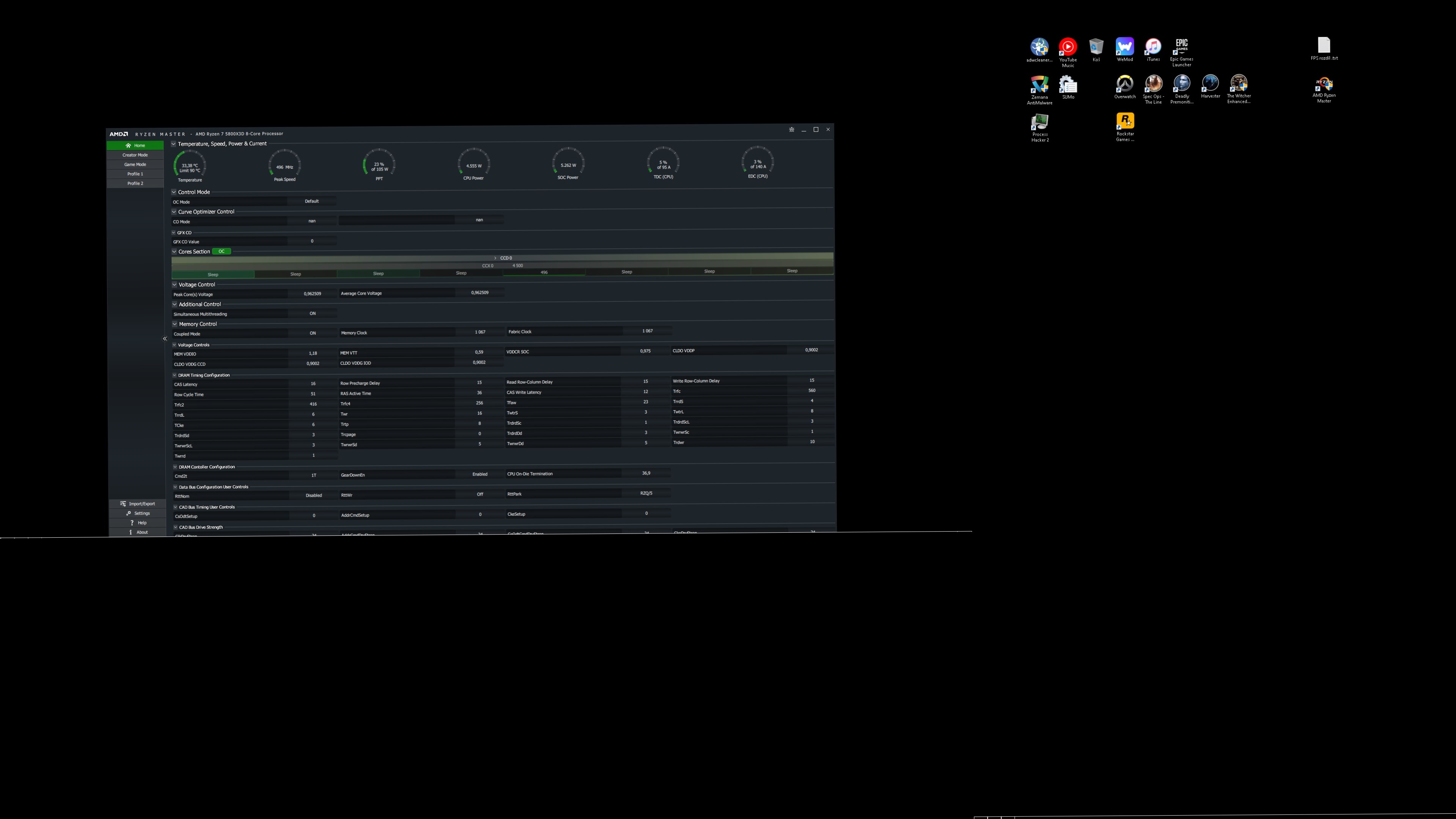Open the About info item
Screen dimensions: 1456x819
[131, 532]
